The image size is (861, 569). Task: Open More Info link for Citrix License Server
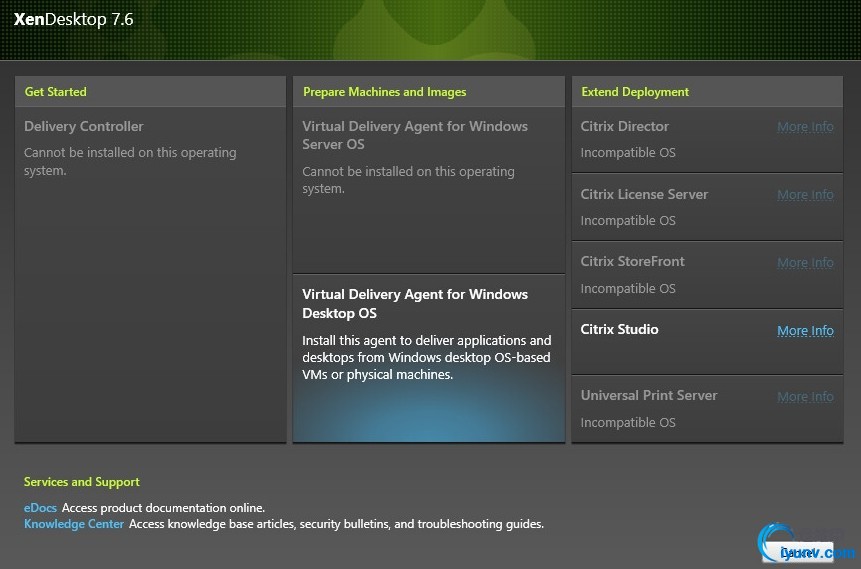point(805,195)
